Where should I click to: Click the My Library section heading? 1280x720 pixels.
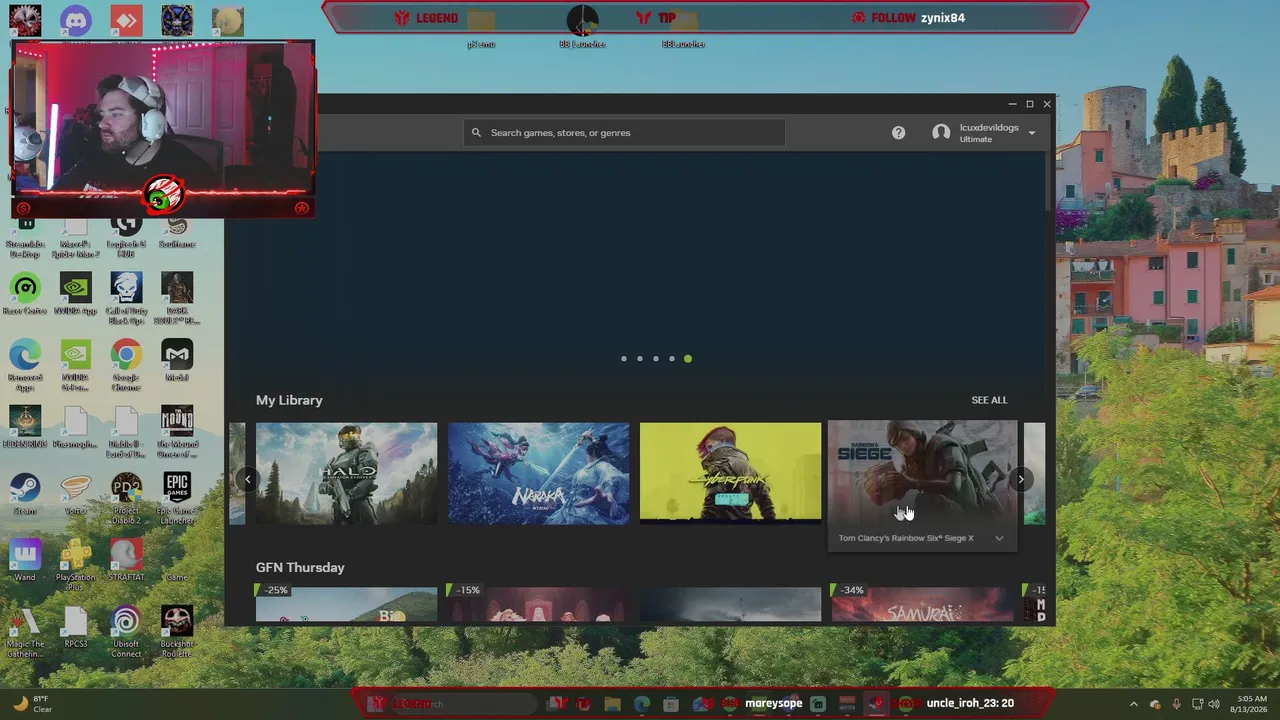tap(289, 400)
